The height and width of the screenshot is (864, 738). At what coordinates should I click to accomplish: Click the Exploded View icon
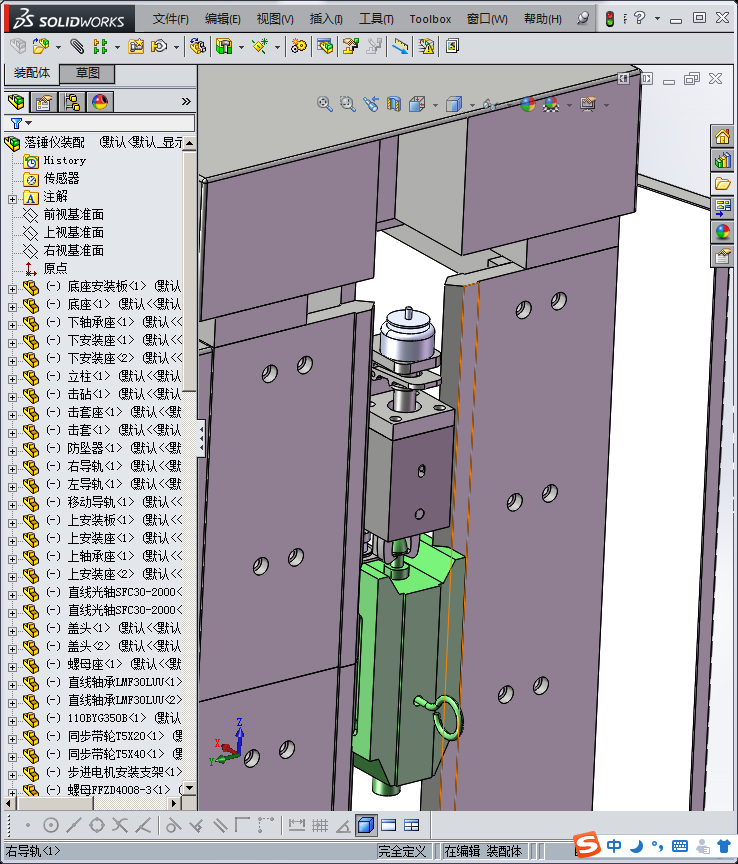point(351,46)
